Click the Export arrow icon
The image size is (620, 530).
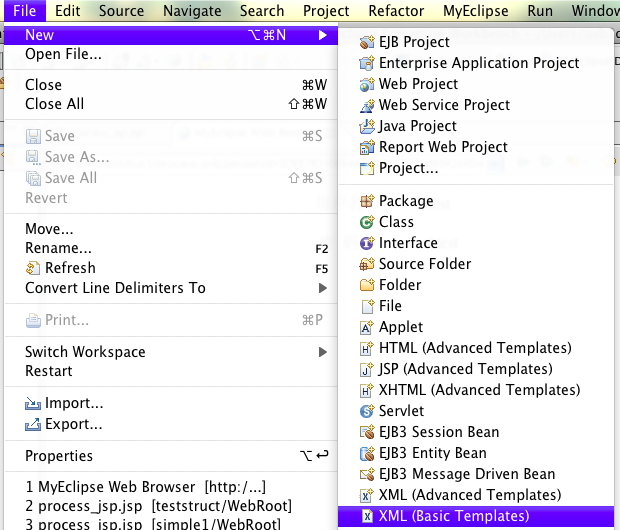pyautogui.click(x=33, y=424)
